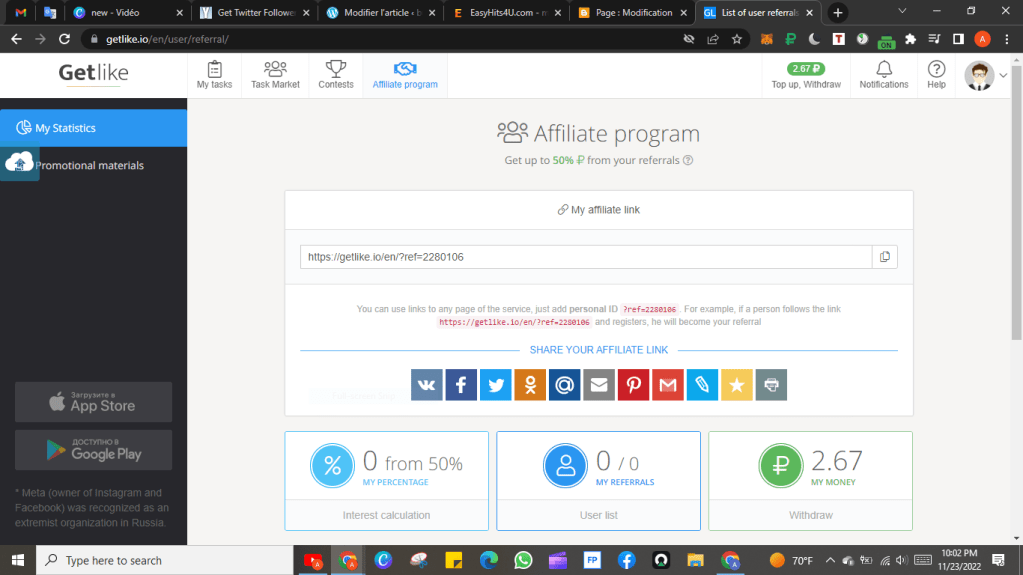Open User list under My Referrals
Viewport: 1023px width, 575px height.
(598, 515)
